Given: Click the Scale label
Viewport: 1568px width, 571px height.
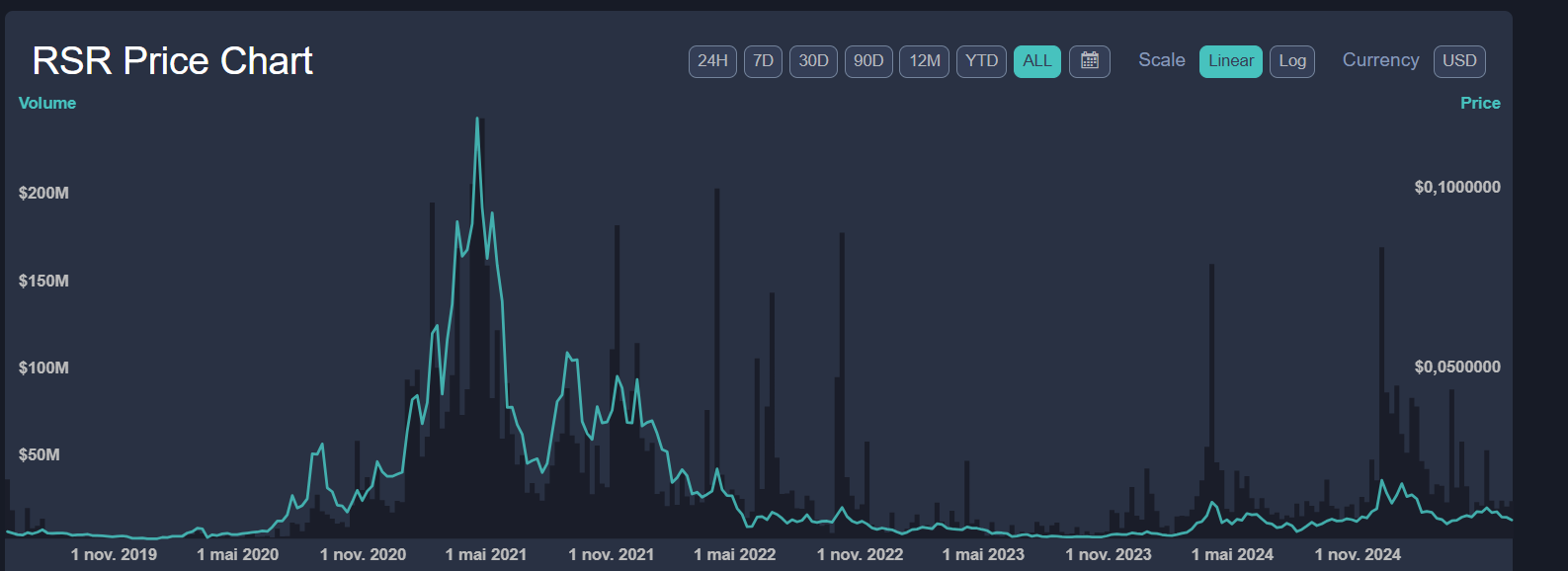Looking at the screenshot, I should (1162, 60).
